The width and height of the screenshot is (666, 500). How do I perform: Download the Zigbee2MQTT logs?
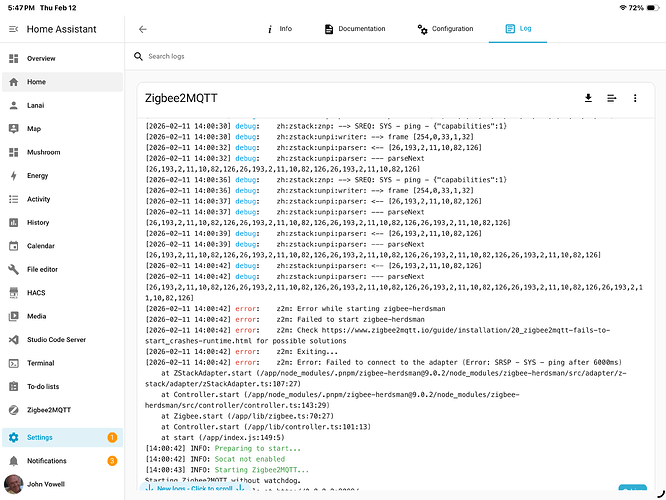point(588,98)
